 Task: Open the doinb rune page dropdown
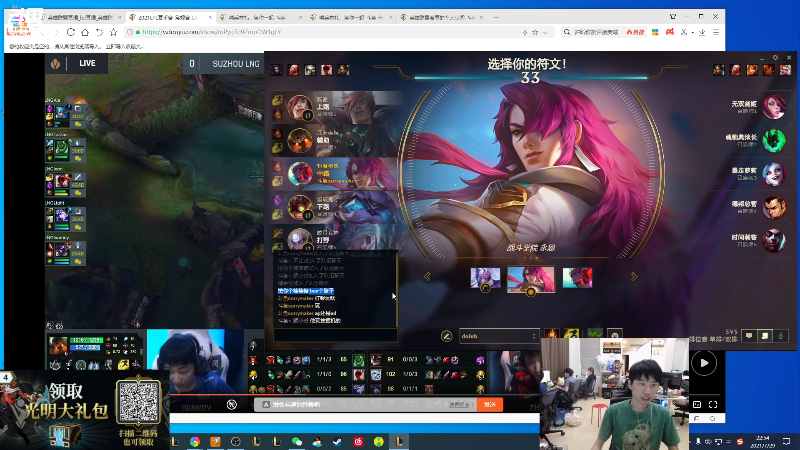coord(499,336)
